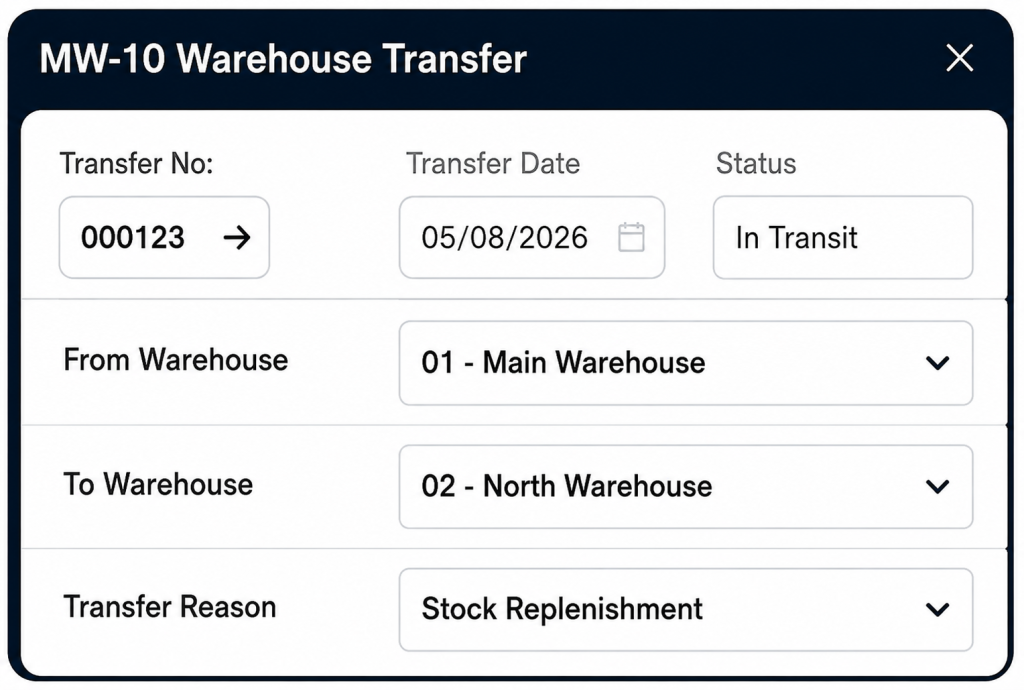
Task: Click the MW-10 Warehouse Transfer title
Action: click(x=283, y=59)
